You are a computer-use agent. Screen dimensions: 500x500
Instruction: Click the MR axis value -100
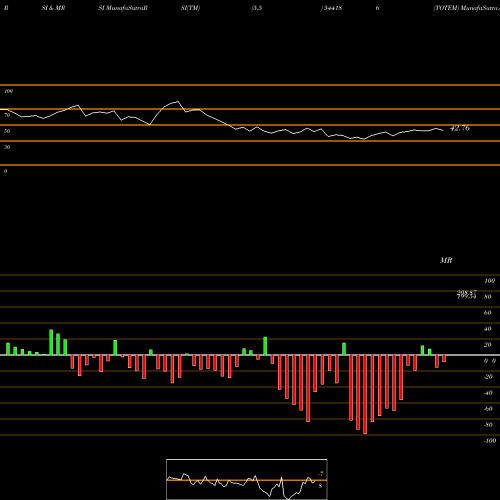pos(490,441)
